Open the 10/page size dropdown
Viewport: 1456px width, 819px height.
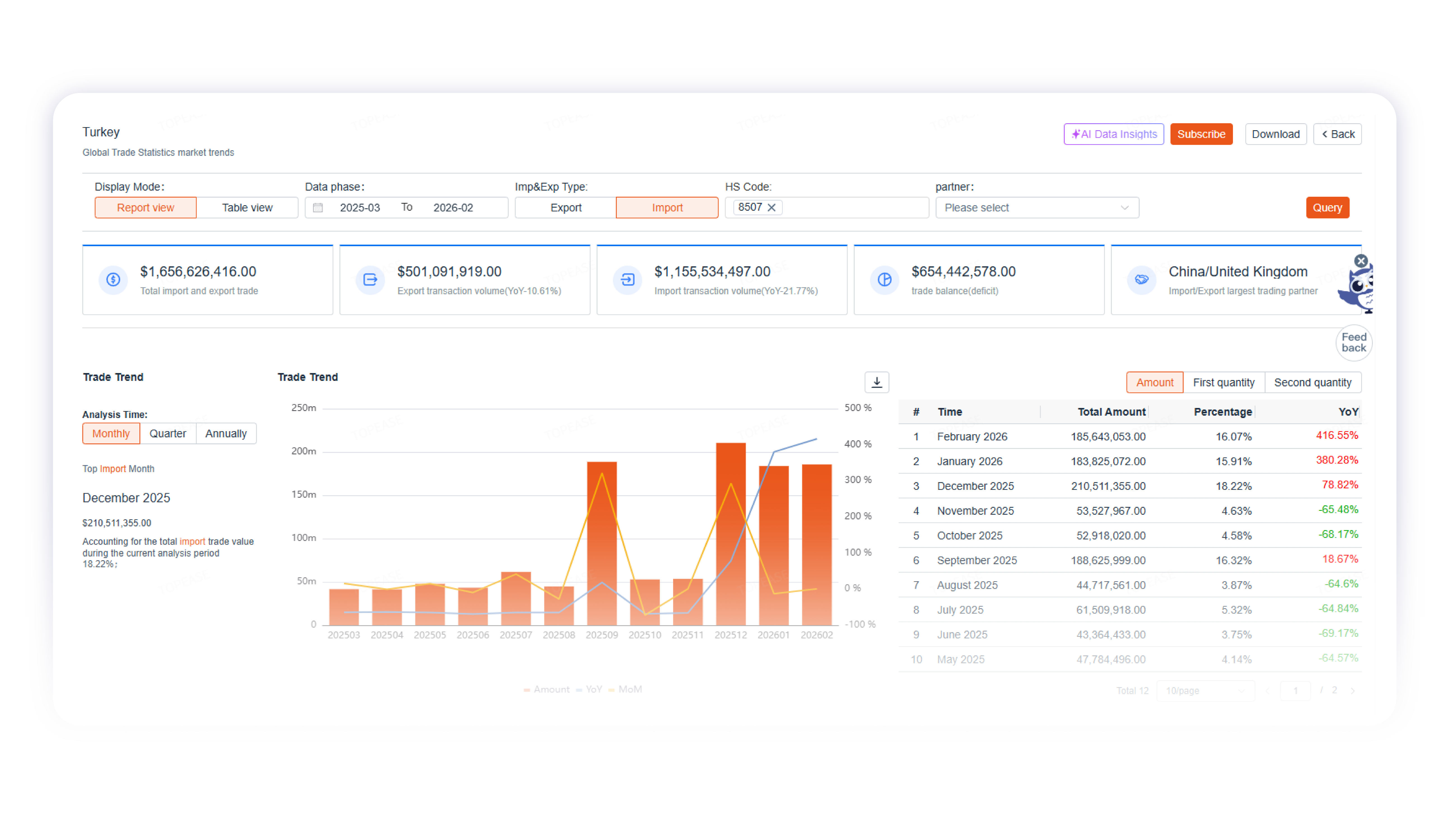1205,690
